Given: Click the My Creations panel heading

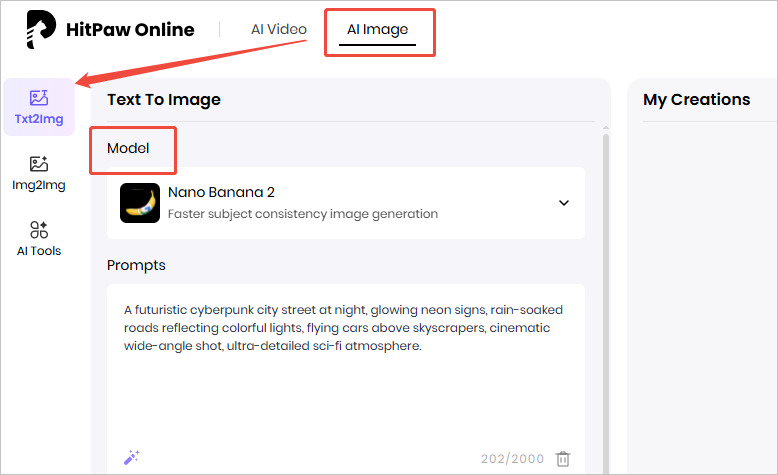Looking at the screenshot, I should [x=696, y=100].
